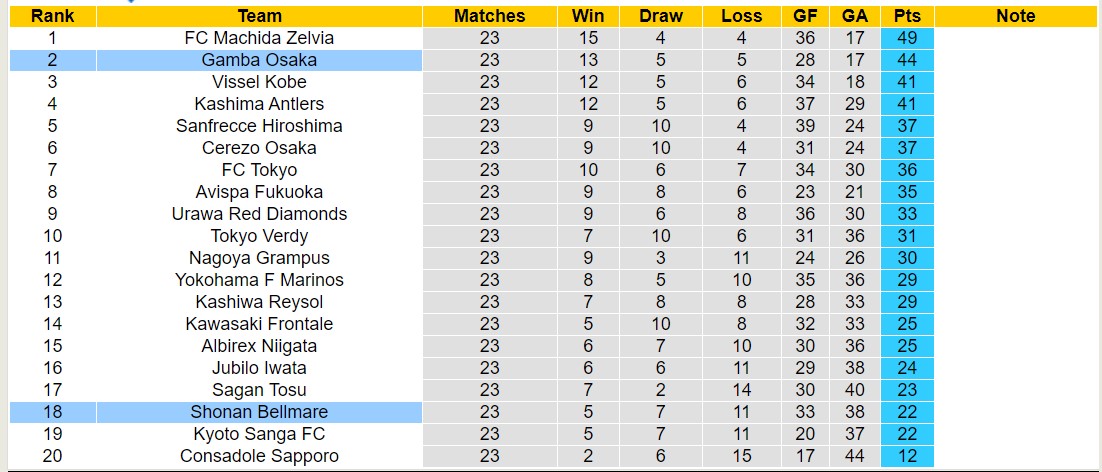Open the Consadole Sapporo team entry
Screen dimensions: 1102x472
pyautogui.click(x=260, y=456)
